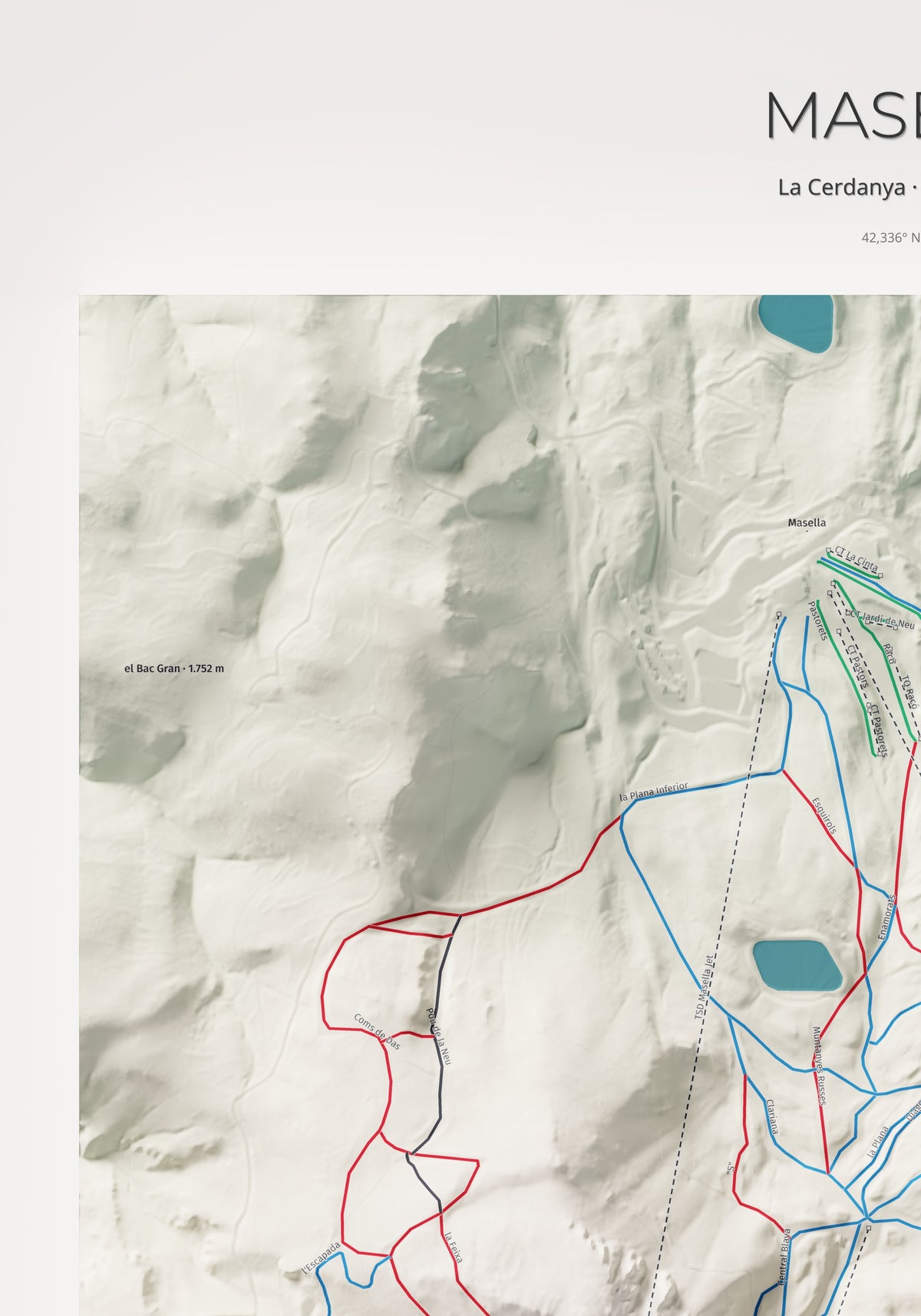Click the Masella village label
This screenshot has height=1316, width=921.
(x=807, y=523)
